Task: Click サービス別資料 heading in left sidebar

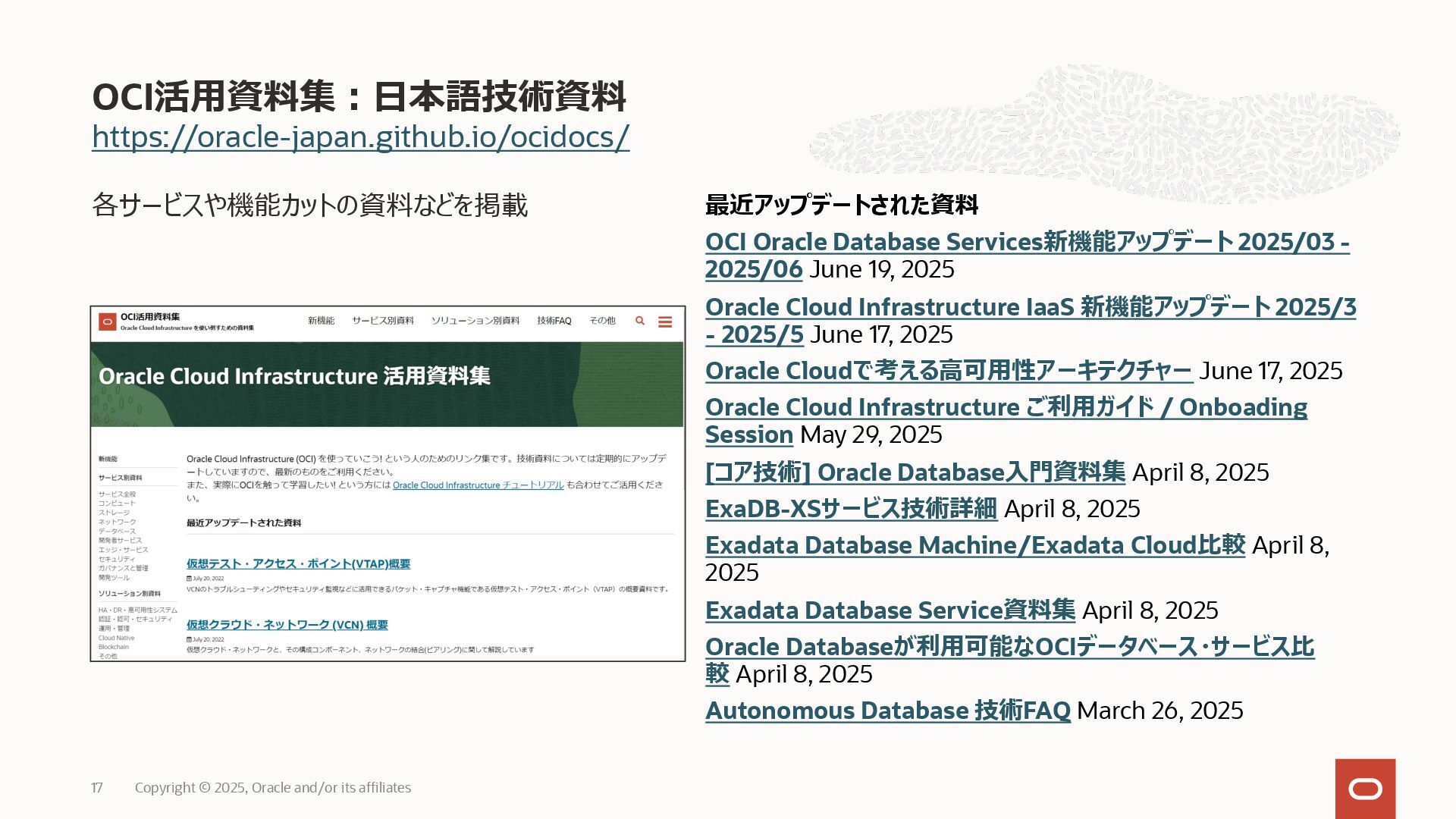Action: coord(120,478)
